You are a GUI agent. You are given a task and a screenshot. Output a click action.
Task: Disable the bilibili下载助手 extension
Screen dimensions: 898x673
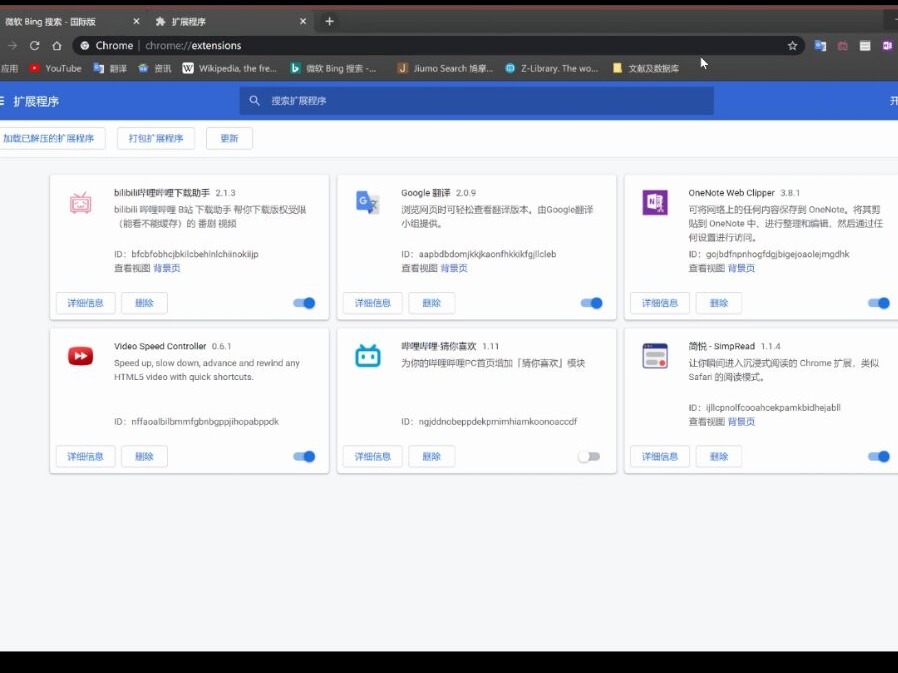[x=305, y=303]
